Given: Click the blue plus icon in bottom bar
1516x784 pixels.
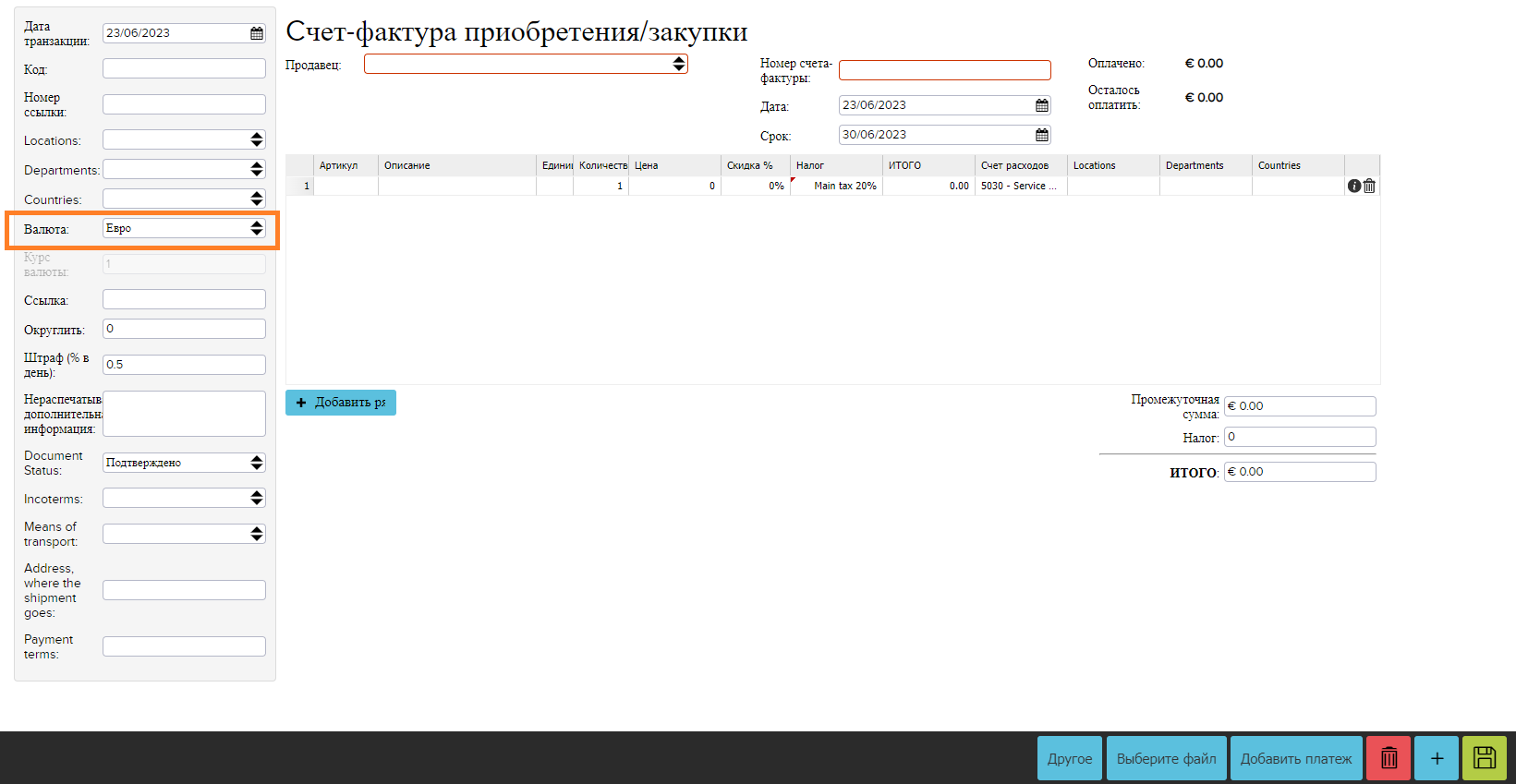Looking at the screenshot, I should [x=1437, y=758].
